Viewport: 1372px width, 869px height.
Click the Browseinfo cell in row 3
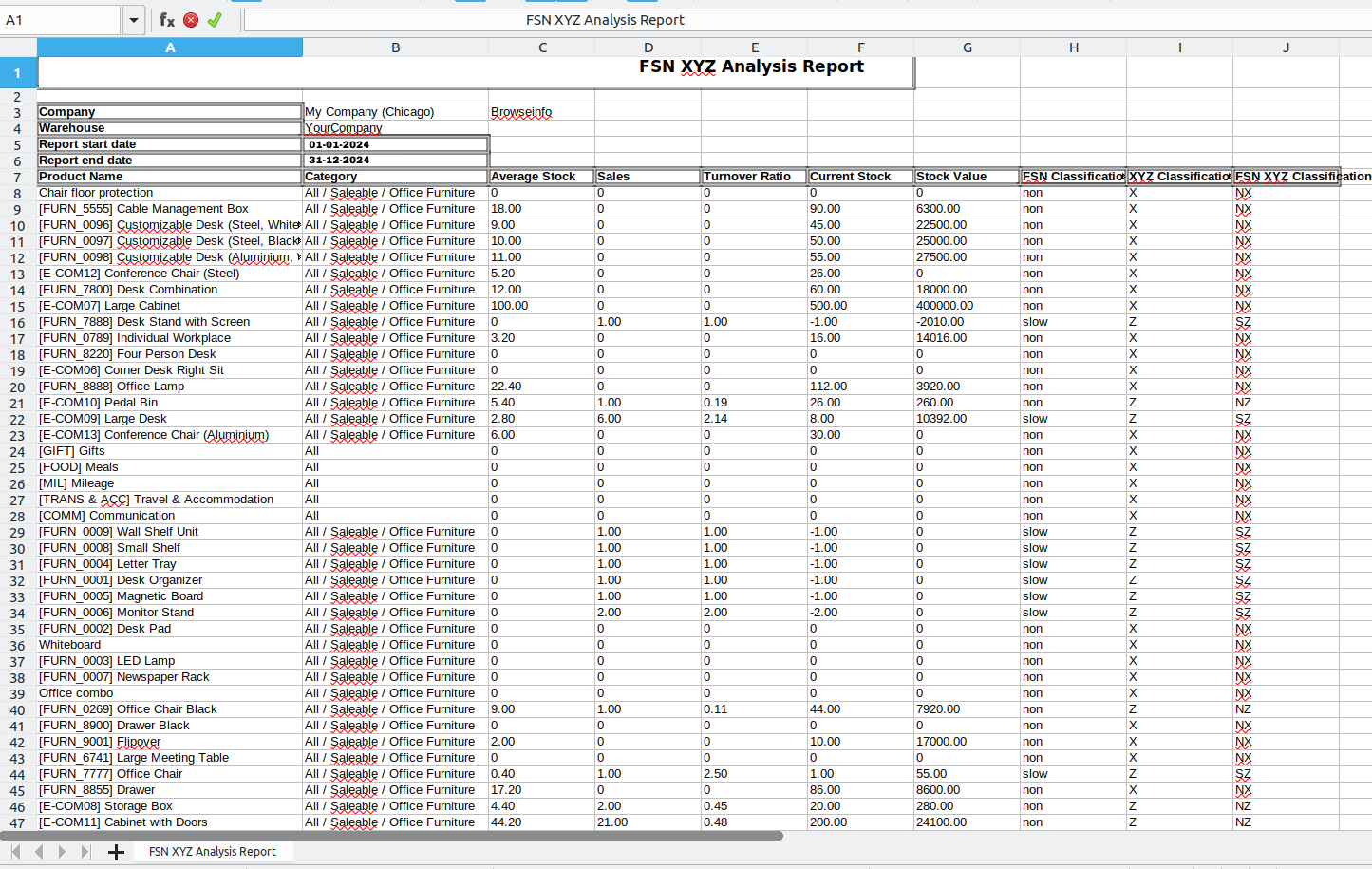(541, 112)
